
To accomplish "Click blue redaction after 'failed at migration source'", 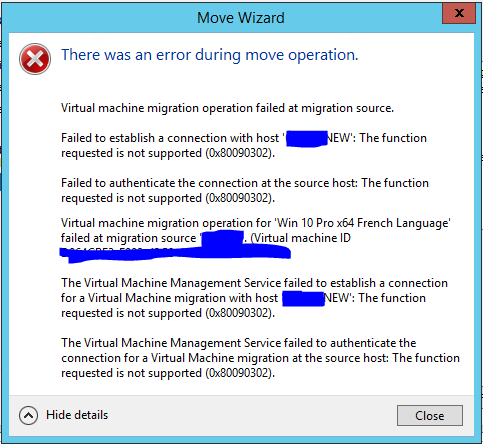I will (x=223, y=239).
